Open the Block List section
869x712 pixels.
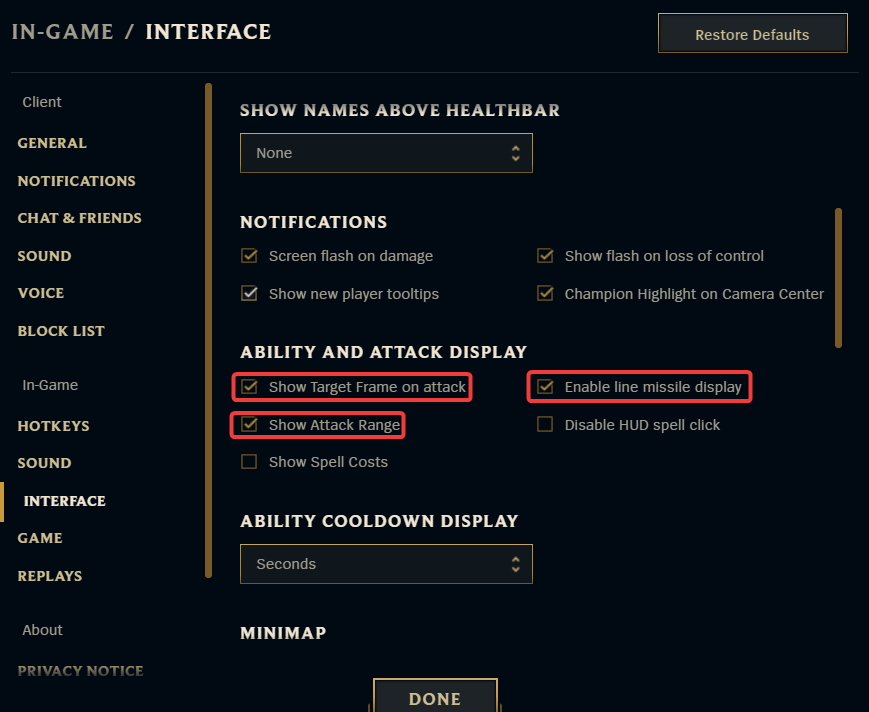click(x=61, y=331)
